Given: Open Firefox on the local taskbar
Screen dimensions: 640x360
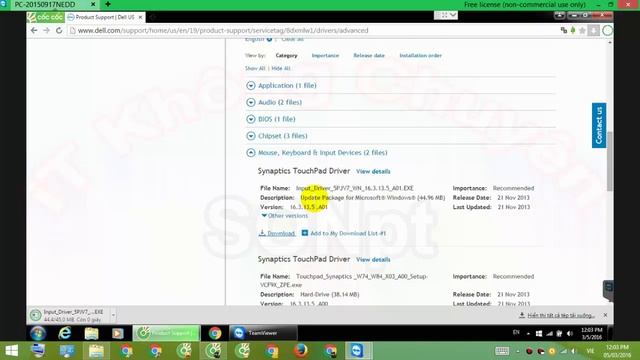Looking at the screenshot, I should click(x=301, y=351).
